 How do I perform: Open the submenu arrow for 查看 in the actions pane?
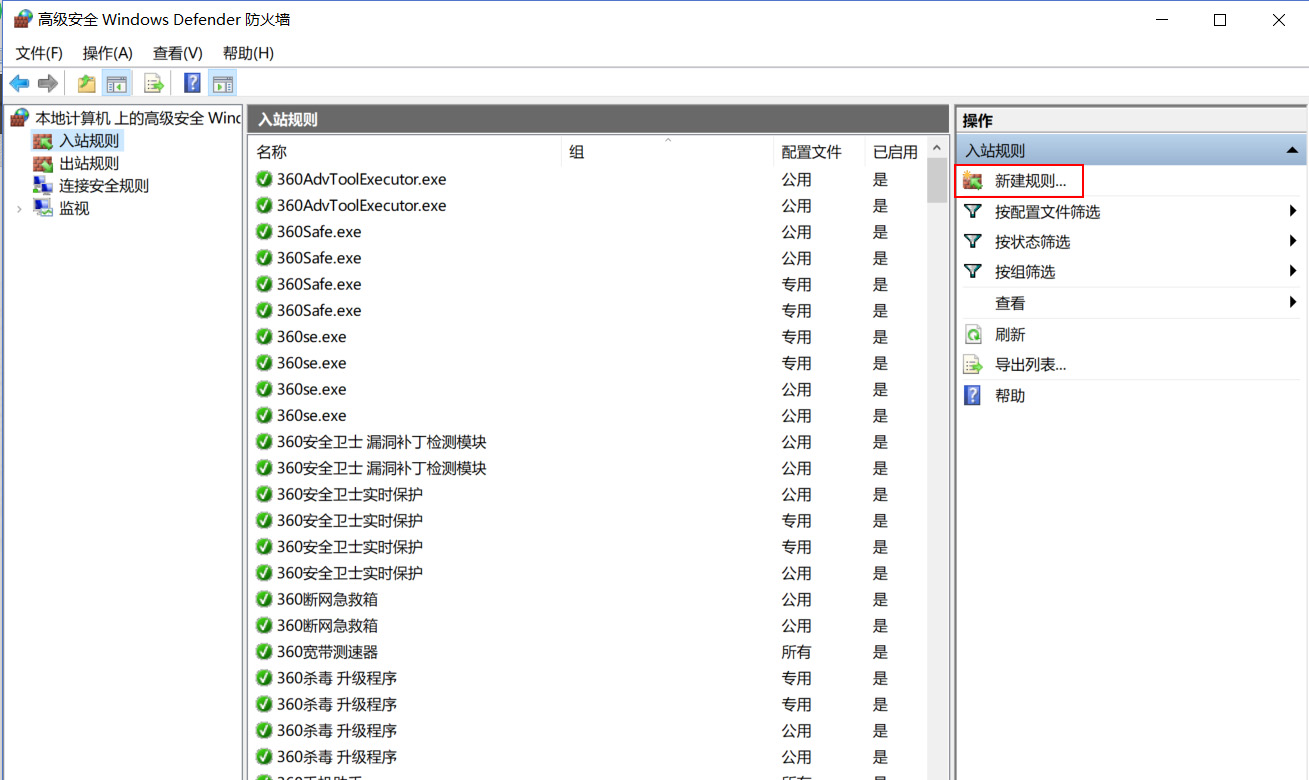click(1294, 303)
